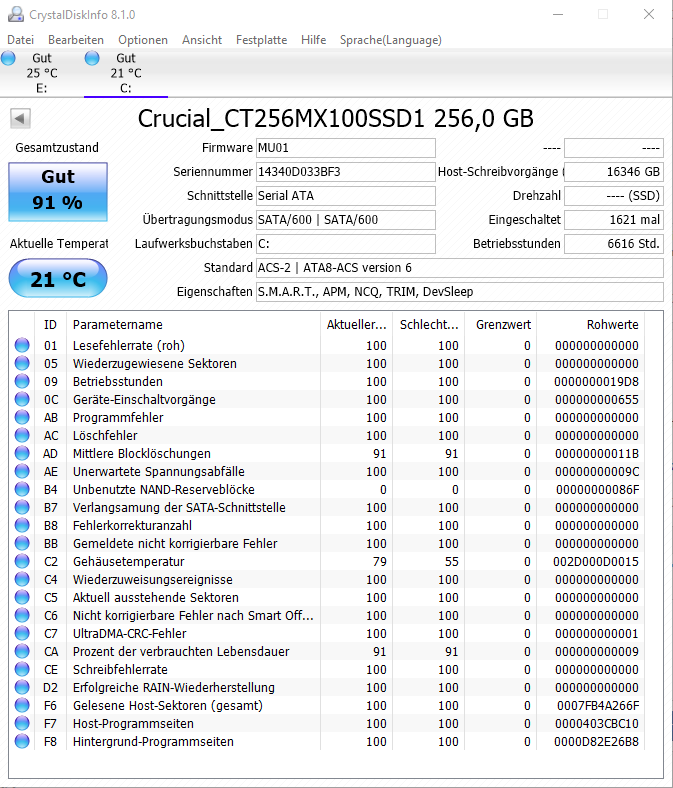Click the previous disk arrow button

pos(20,119)
